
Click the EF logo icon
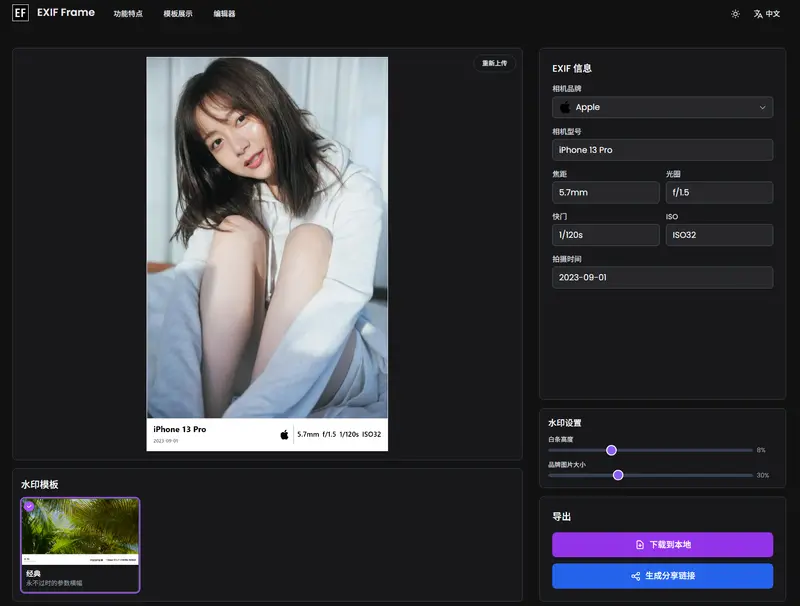pyautogui.click(x=20, y=13)
